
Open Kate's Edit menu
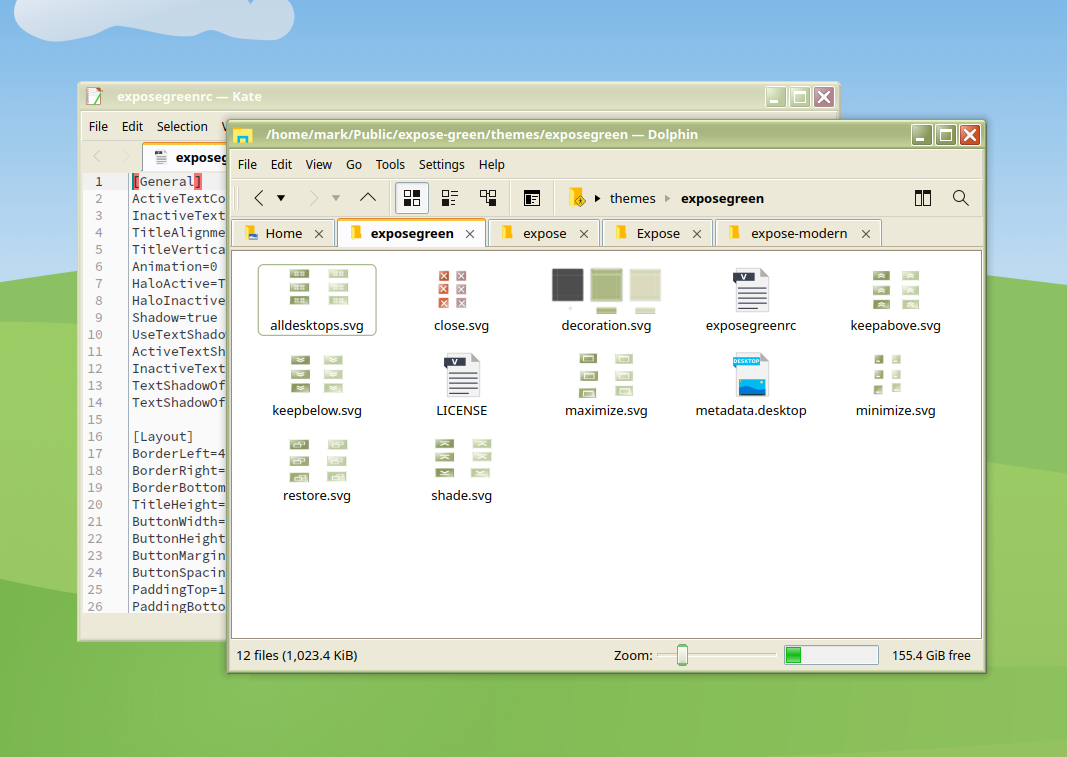pyautogui.click(x=132, y=127)
